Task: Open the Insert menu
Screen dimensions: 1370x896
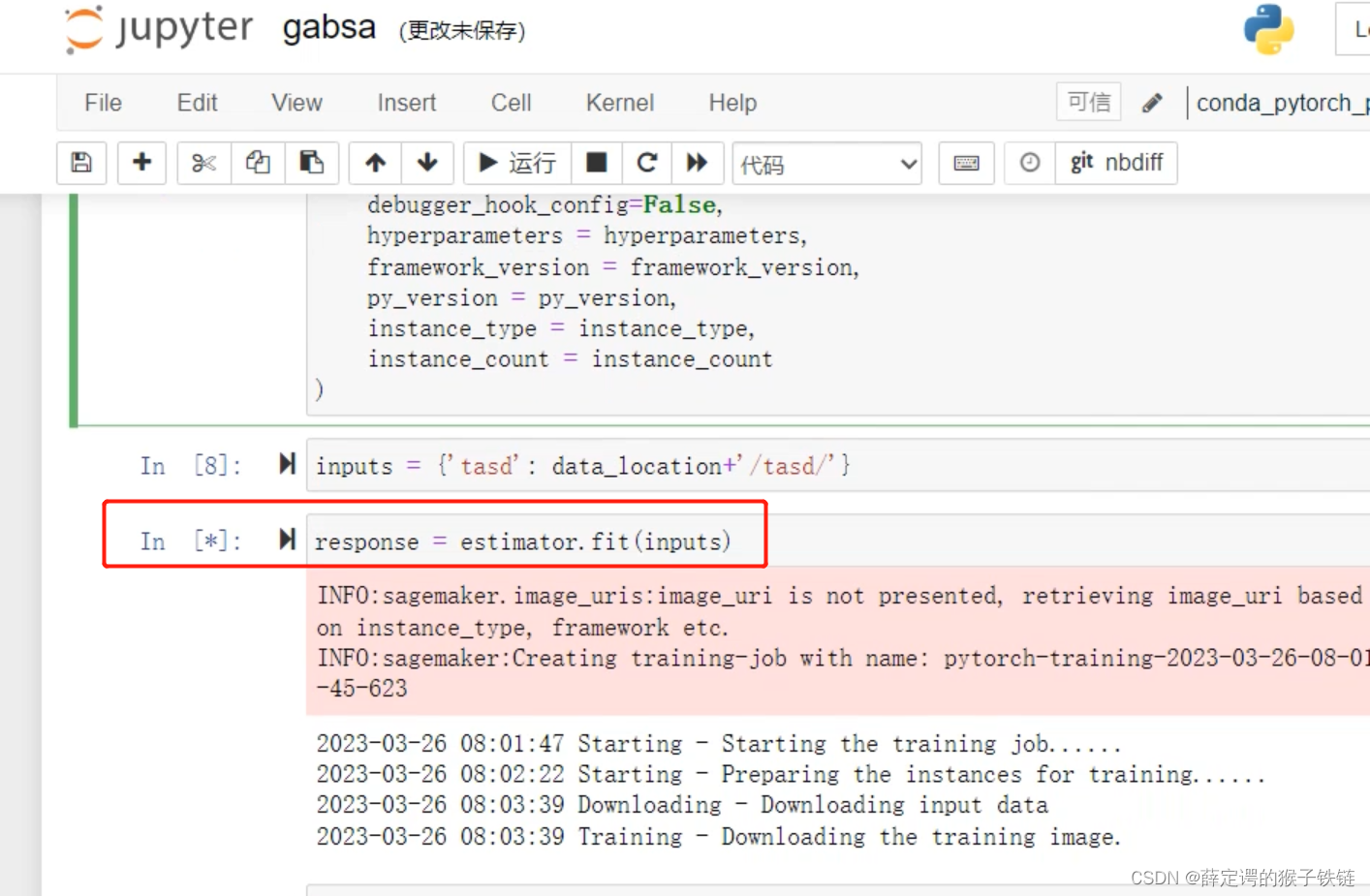Action: tap(407, 103)
